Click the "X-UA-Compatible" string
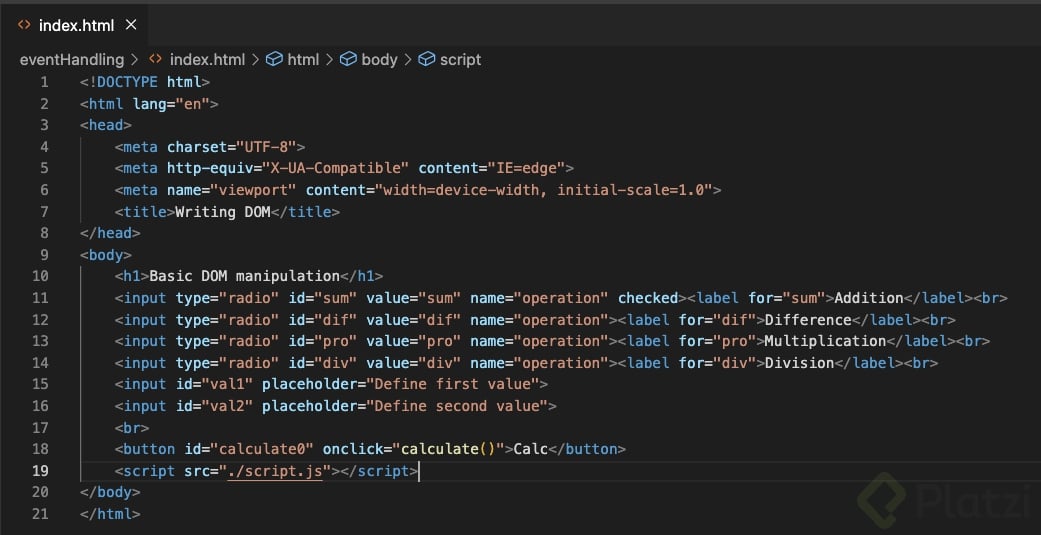Image resolution: width=1041 pixels, height=535 pixels. tap(336, 169)
